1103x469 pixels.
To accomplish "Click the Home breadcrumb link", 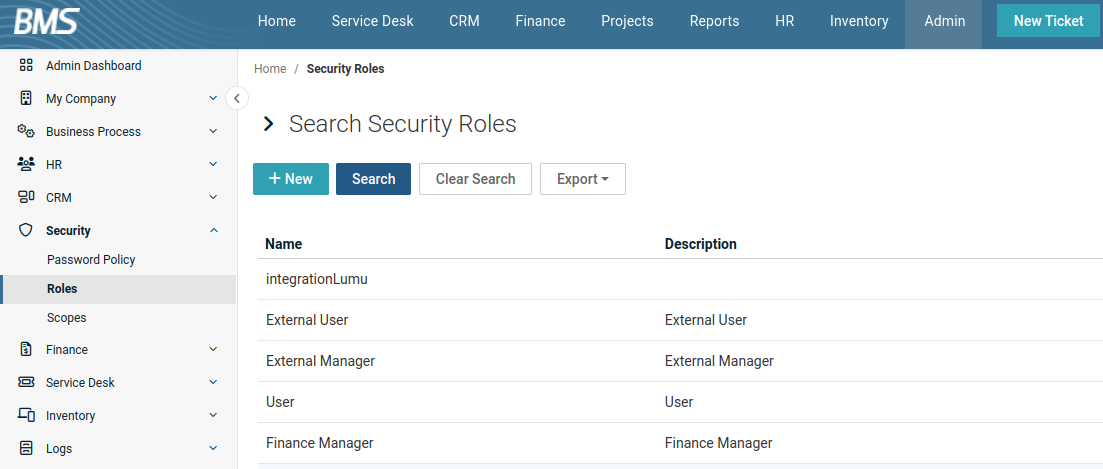I will coord(270,69).
